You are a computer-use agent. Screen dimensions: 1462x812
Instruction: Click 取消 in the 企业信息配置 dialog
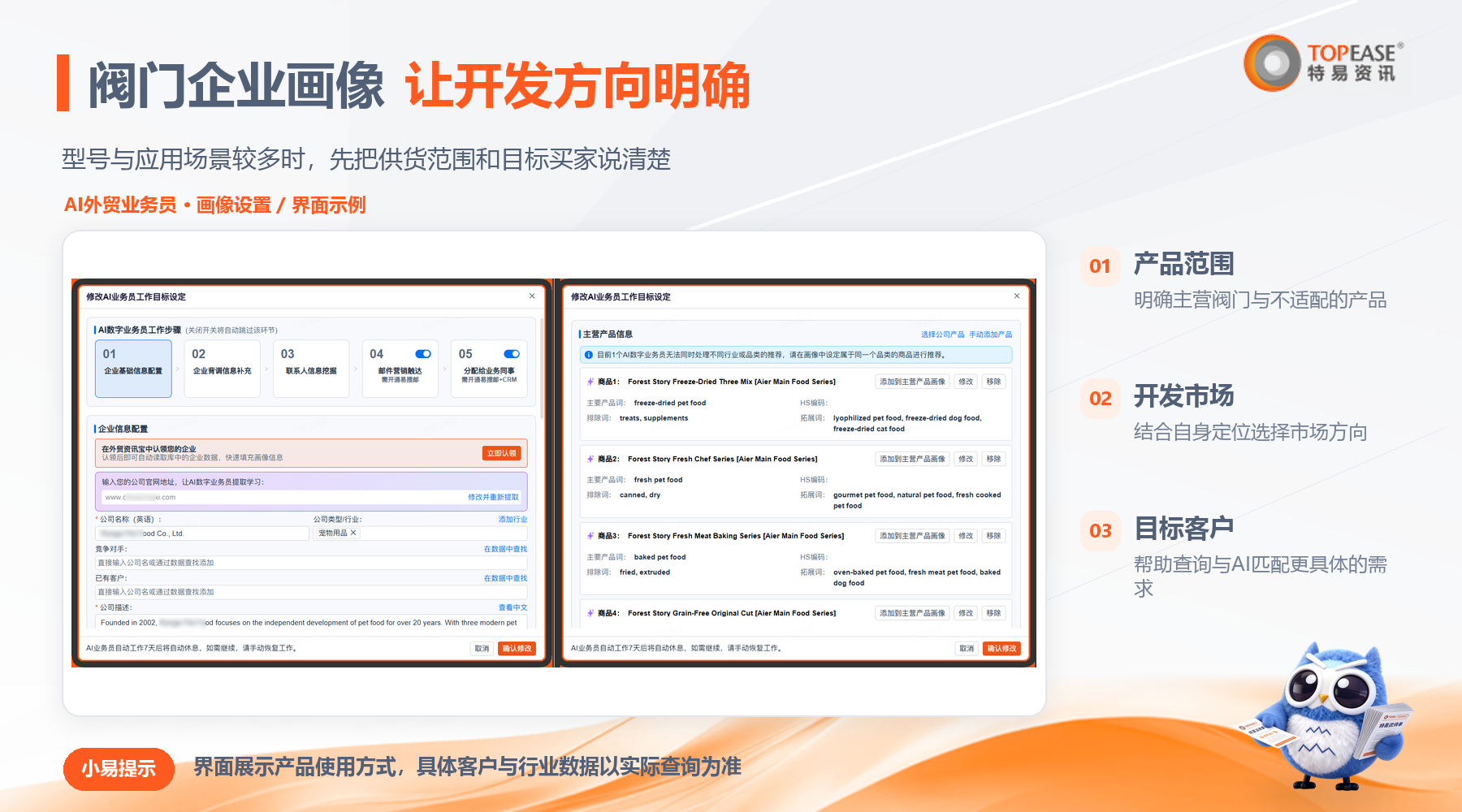point(482,648)
